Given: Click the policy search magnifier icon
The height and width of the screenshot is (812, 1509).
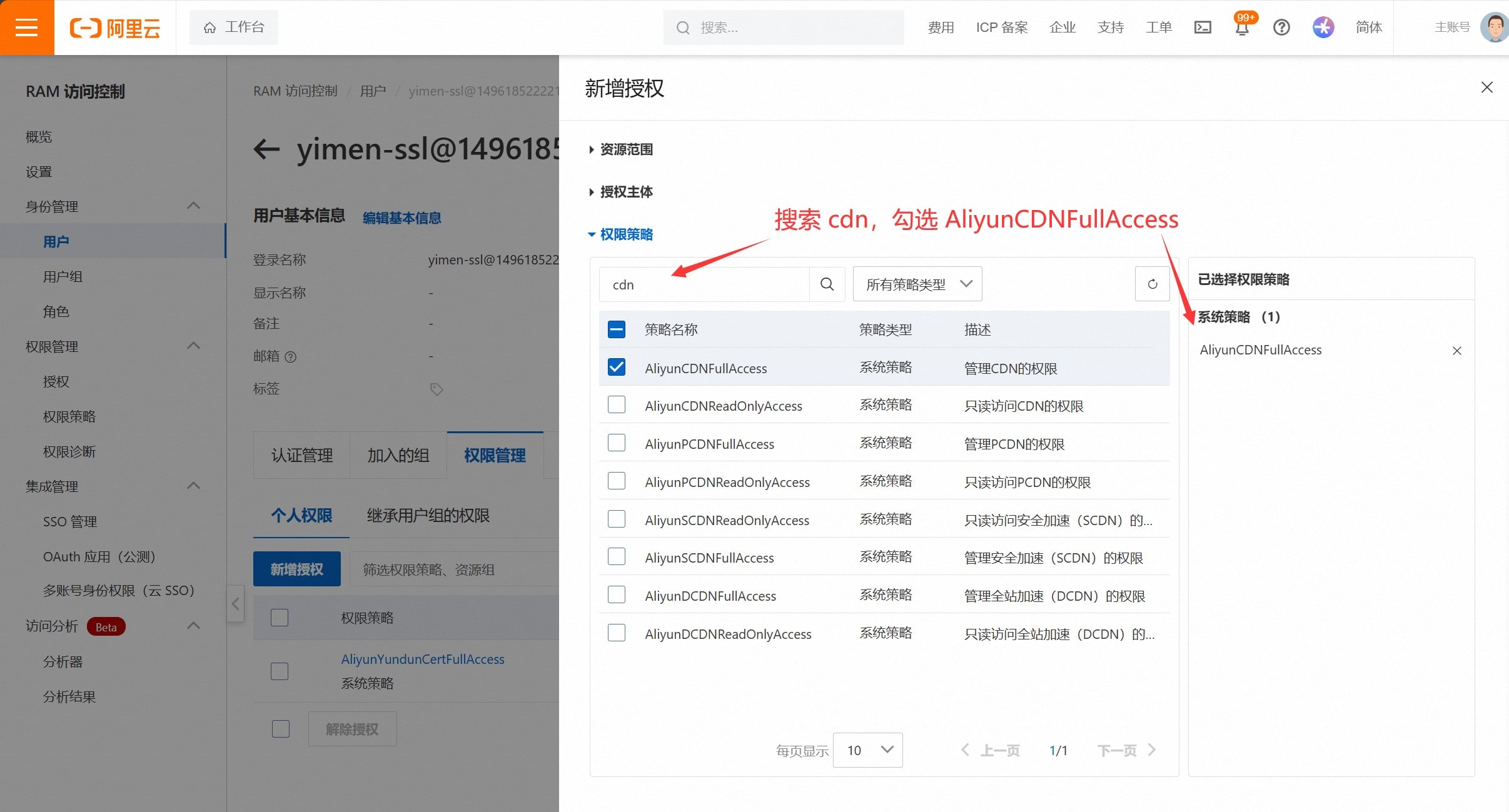Looking at the screenshot, I should click(x=827, y=284).
